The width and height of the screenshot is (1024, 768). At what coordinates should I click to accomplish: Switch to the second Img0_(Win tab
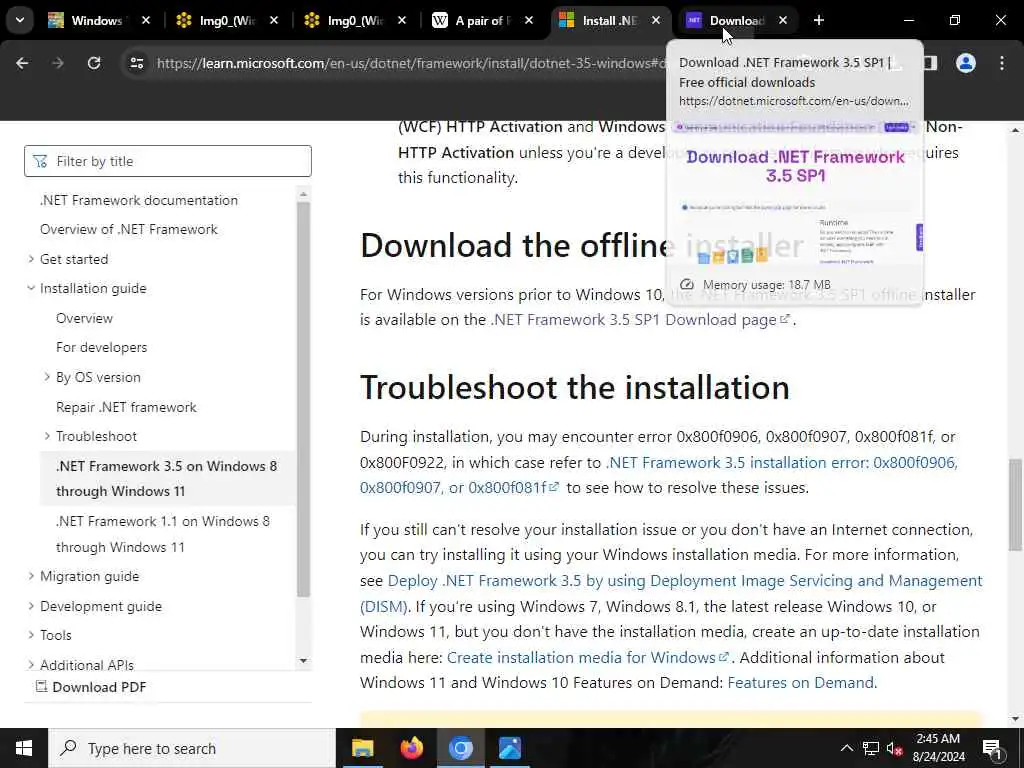point(354,20)
